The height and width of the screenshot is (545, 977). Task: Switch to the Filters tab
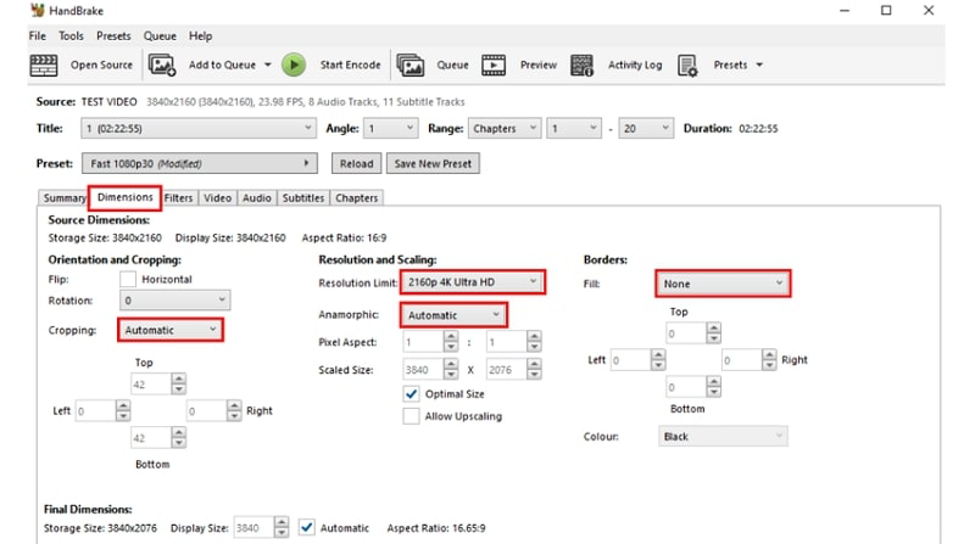178,198
